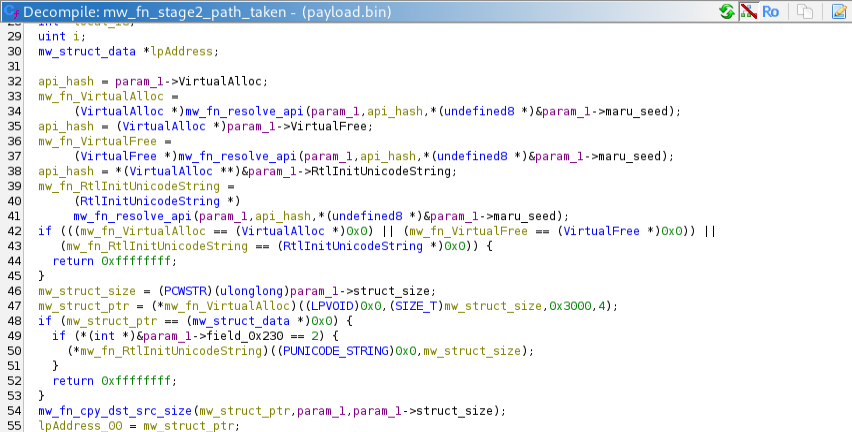Click the PCWSTR cast on line 46
852x432 pixels.
pyautogui.click(x=185, y=291)
